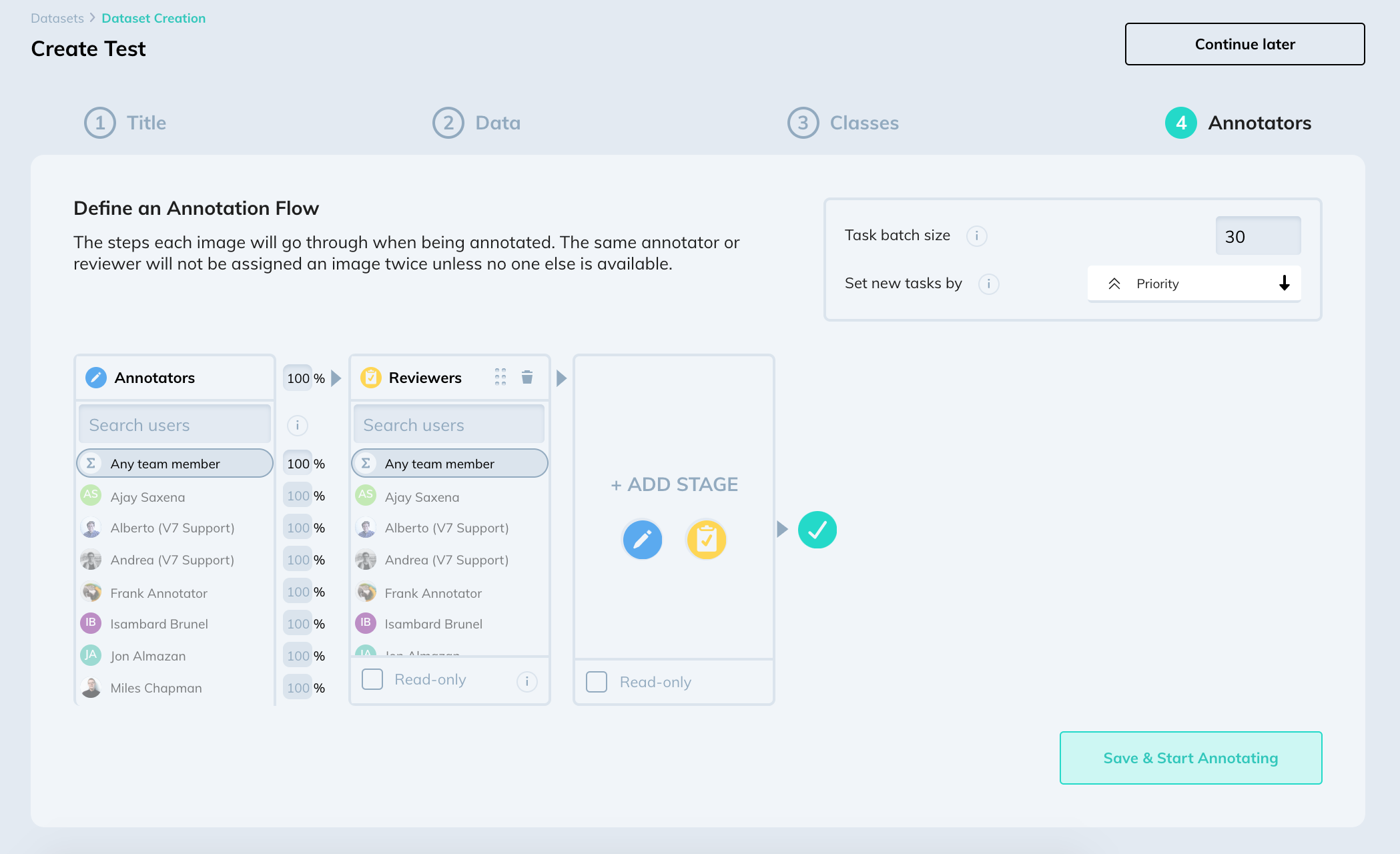
Task: Open the Priority sorting dropdown
Action: 1174,284
